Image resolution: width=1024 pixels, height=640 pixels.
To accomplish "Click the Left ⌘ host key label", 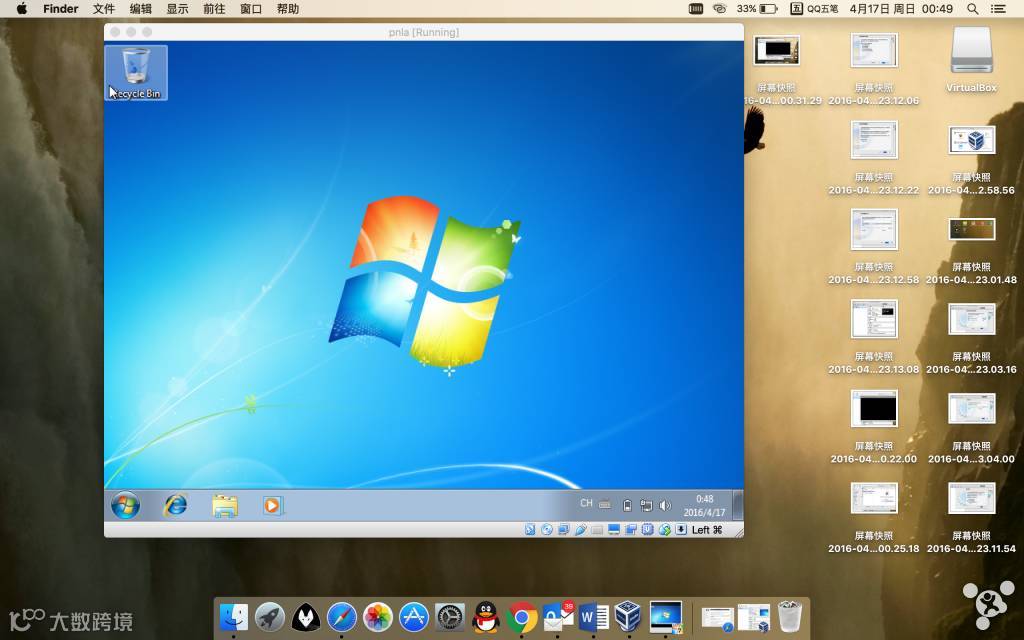I will click(x=707, y=530).
